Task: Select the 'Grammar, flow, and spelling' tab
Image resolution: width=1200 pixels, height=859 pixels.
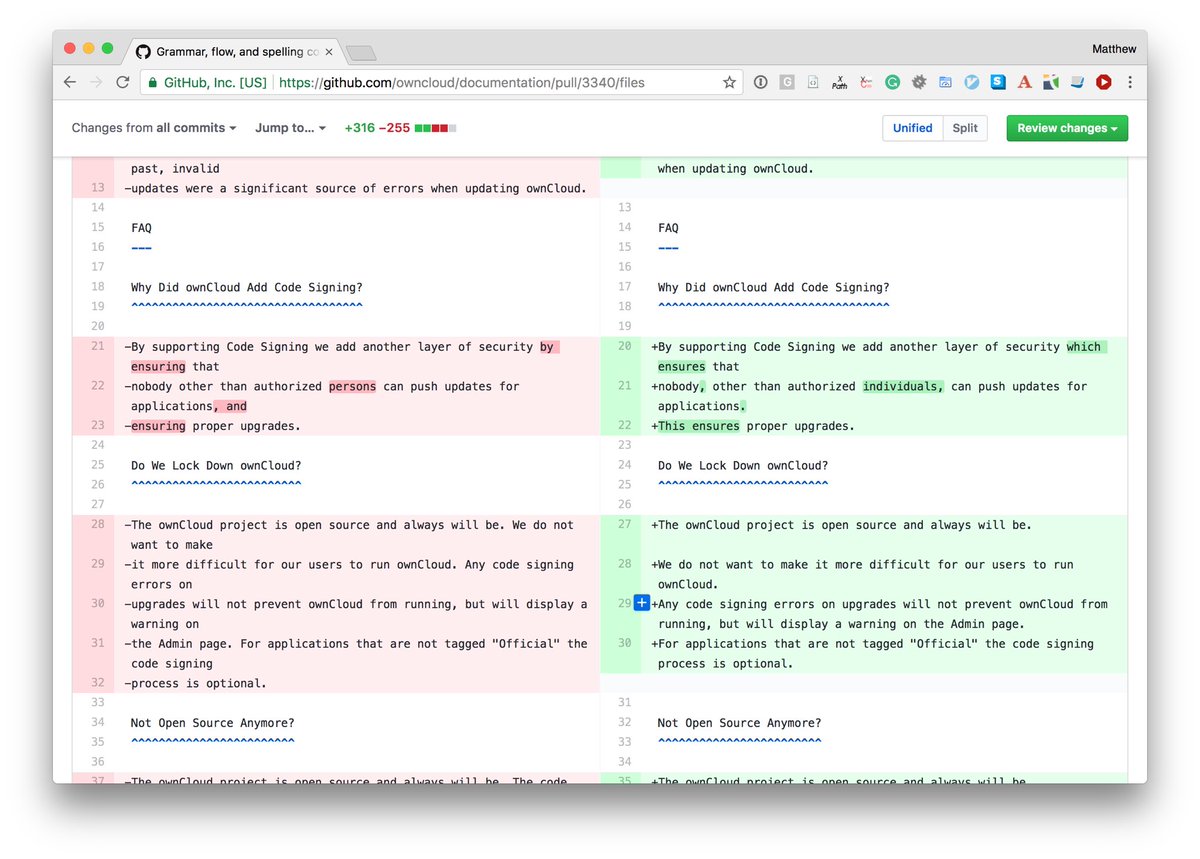Action: pyautogui.click(x=238, y=51)
